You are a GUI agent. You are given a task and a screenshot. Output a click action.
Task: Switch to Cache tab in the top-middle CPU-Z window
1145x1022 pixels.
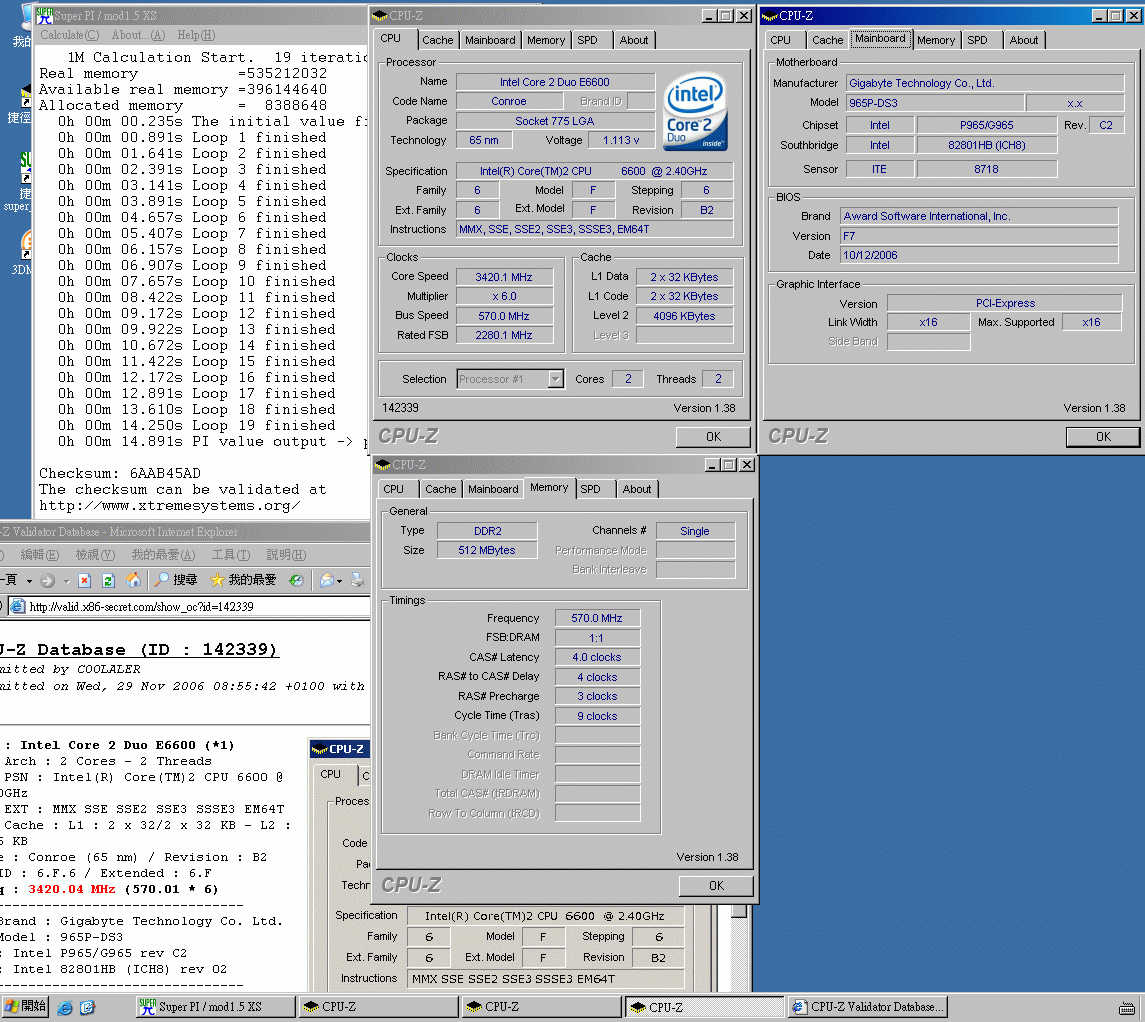tap(437, 40)
